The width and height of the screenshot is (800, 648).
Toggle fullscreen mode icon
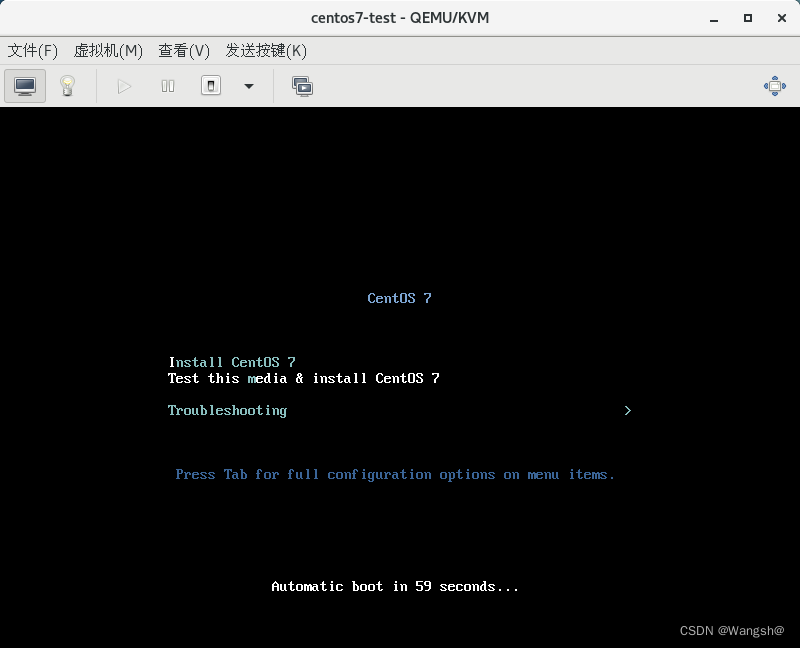774,86
